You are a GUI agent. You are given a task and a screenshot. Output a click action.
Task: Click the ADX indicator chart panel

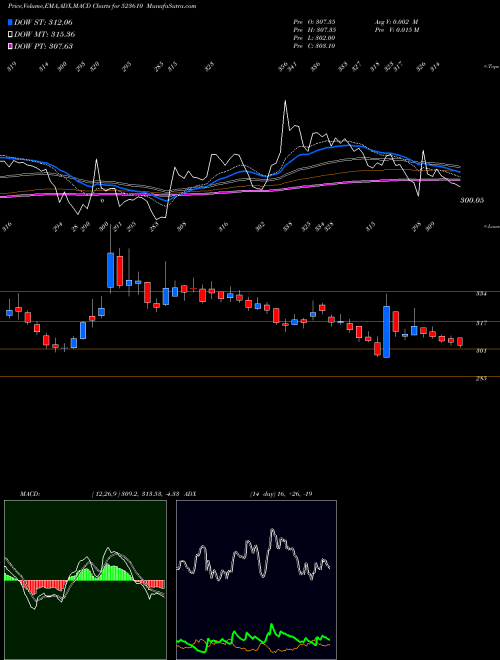click(x=256, y=580)
